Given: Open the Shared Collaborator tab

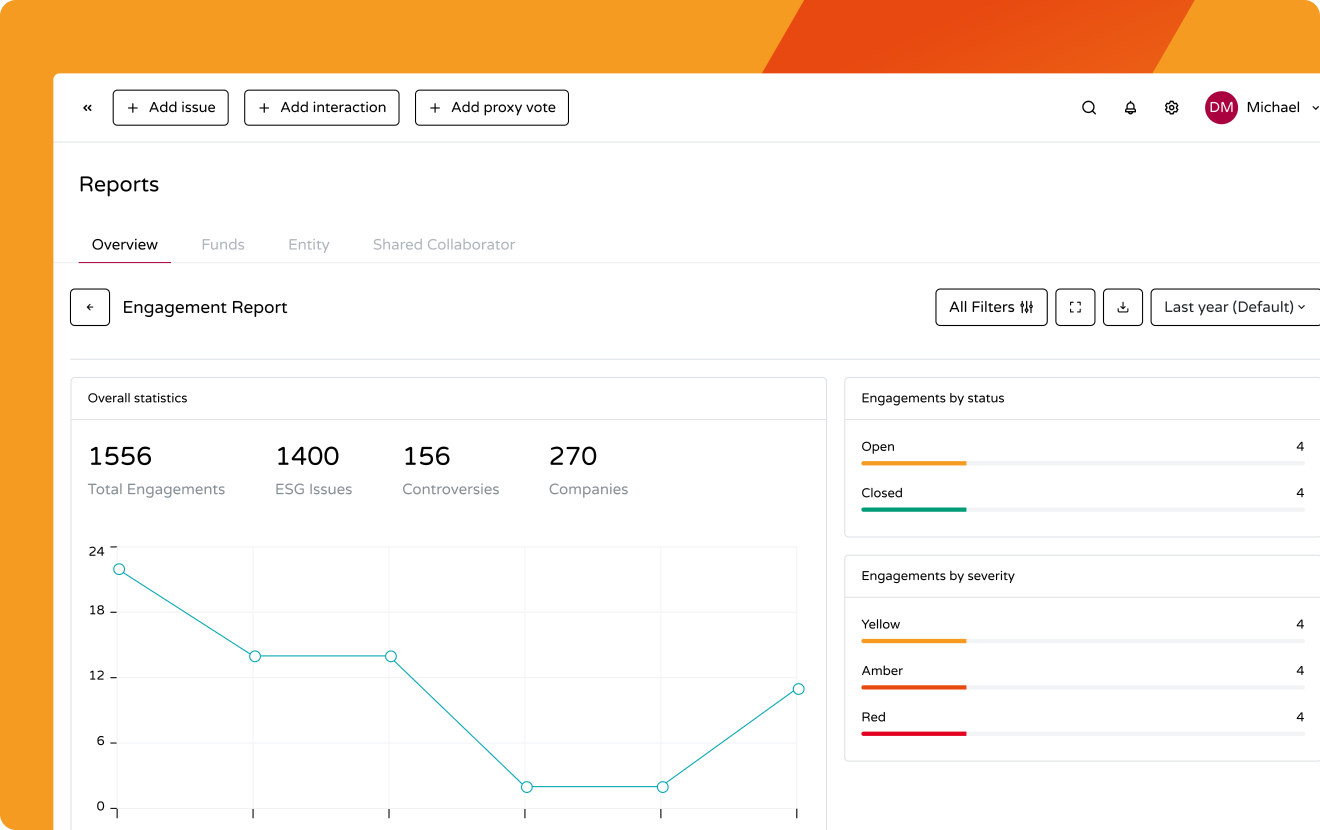Looking at the screenshot, I should (444, 245).
